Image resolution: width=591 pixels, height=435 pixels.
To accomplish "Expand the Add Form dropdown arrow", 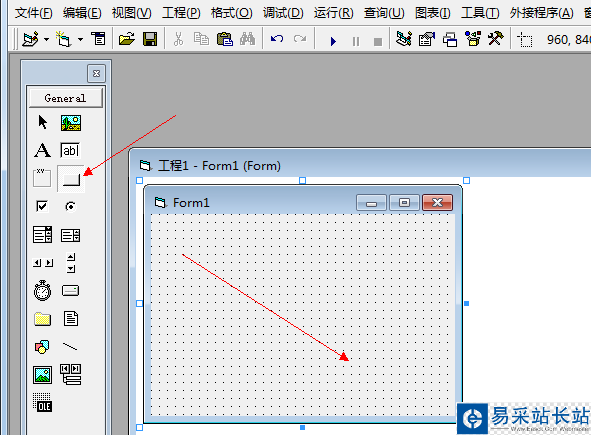I will click(x=80, y=39).
